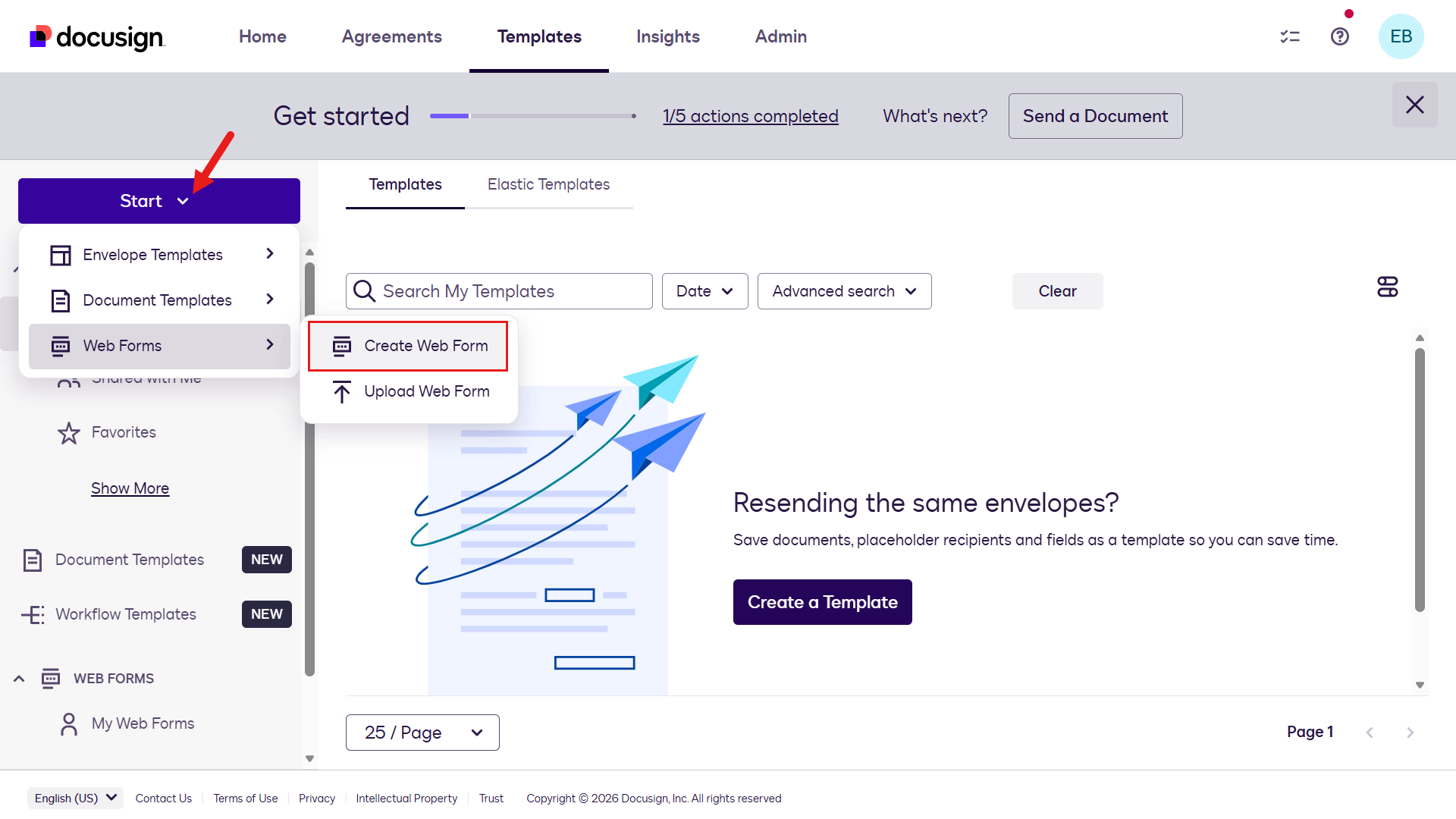Click the Upload Web Form arrow icon

342,391
